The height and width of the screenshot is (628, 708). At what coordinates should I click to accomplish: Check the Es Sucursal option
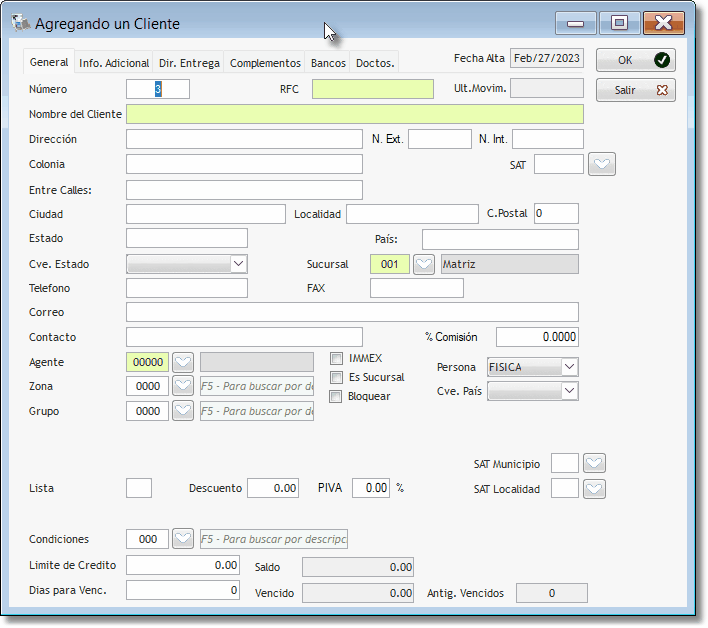336,377
